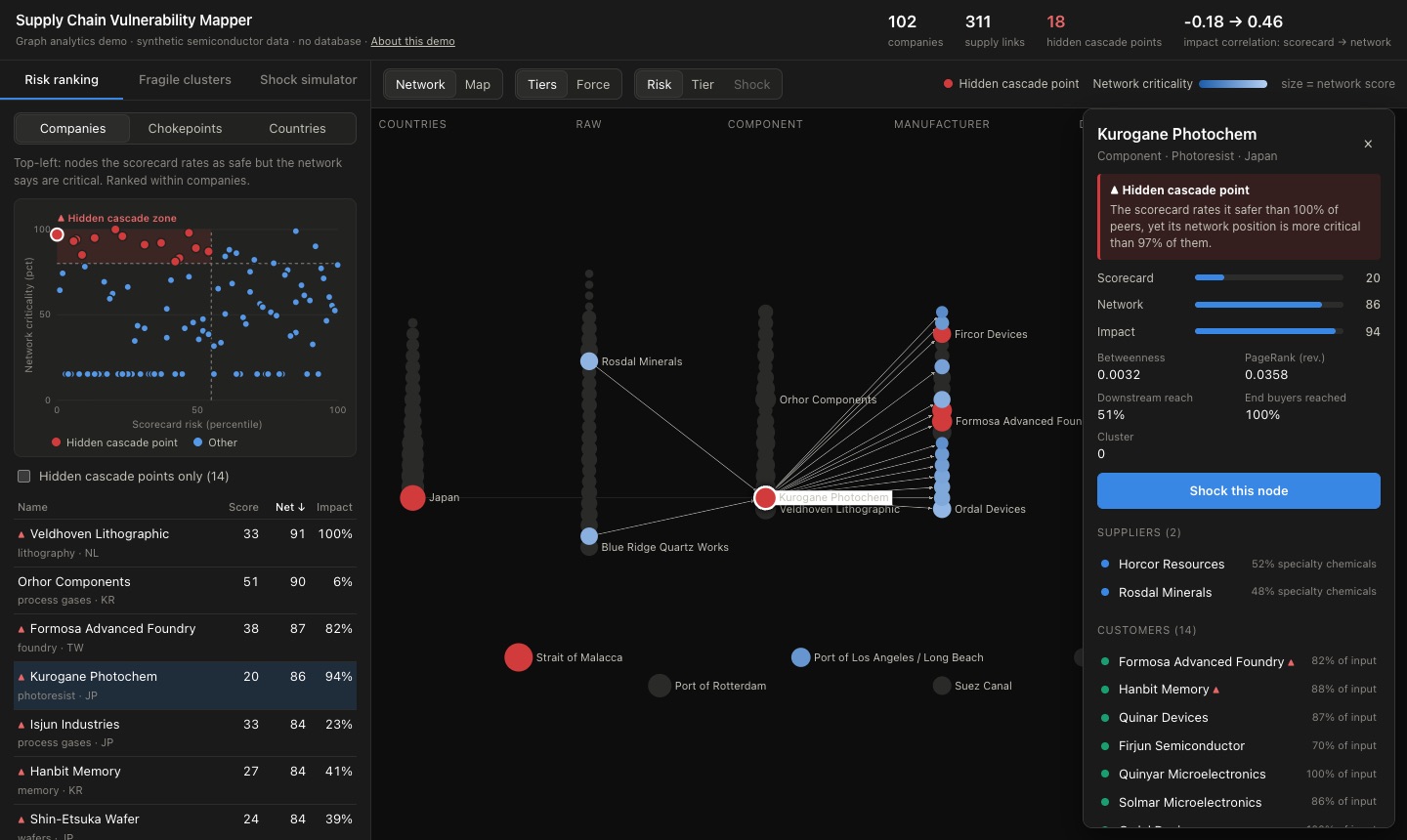Sort the table by Score column
1407x840 pixels.
pos(243,507)
